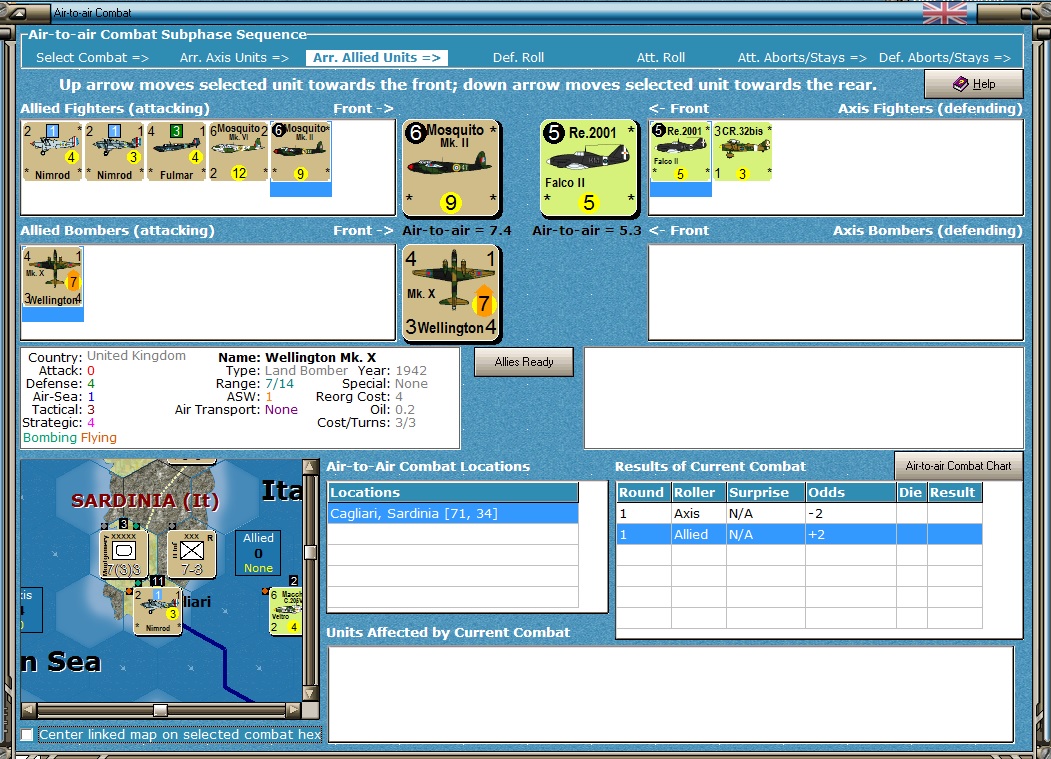Image resolution: width=1051 pixels, height=759 pixels.
Task: Click the Die column header
Action: point(912,492)
